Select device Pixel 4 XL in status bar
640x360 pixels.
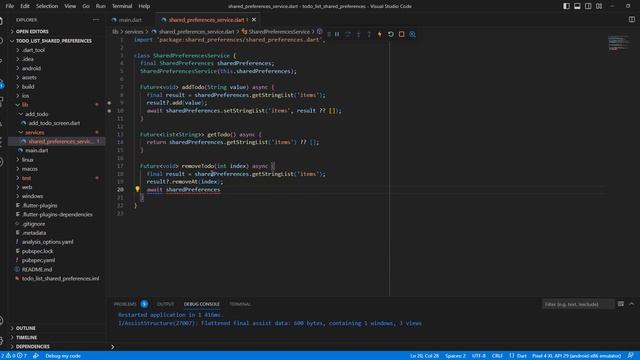pos(576,356)
